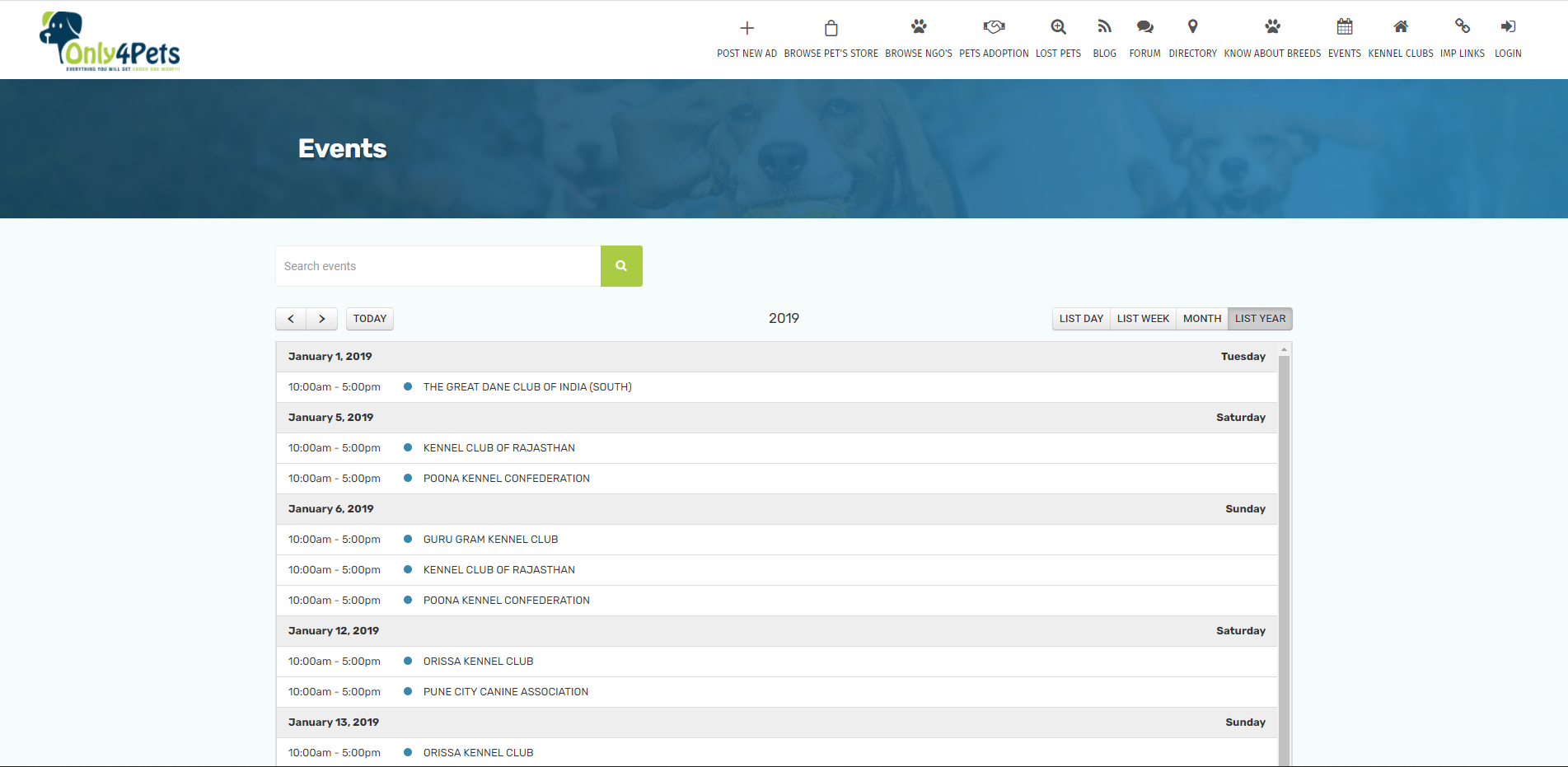The image size is (1568, 767).
Task: Focus the Search events input field
Action: tap(438, 266)
